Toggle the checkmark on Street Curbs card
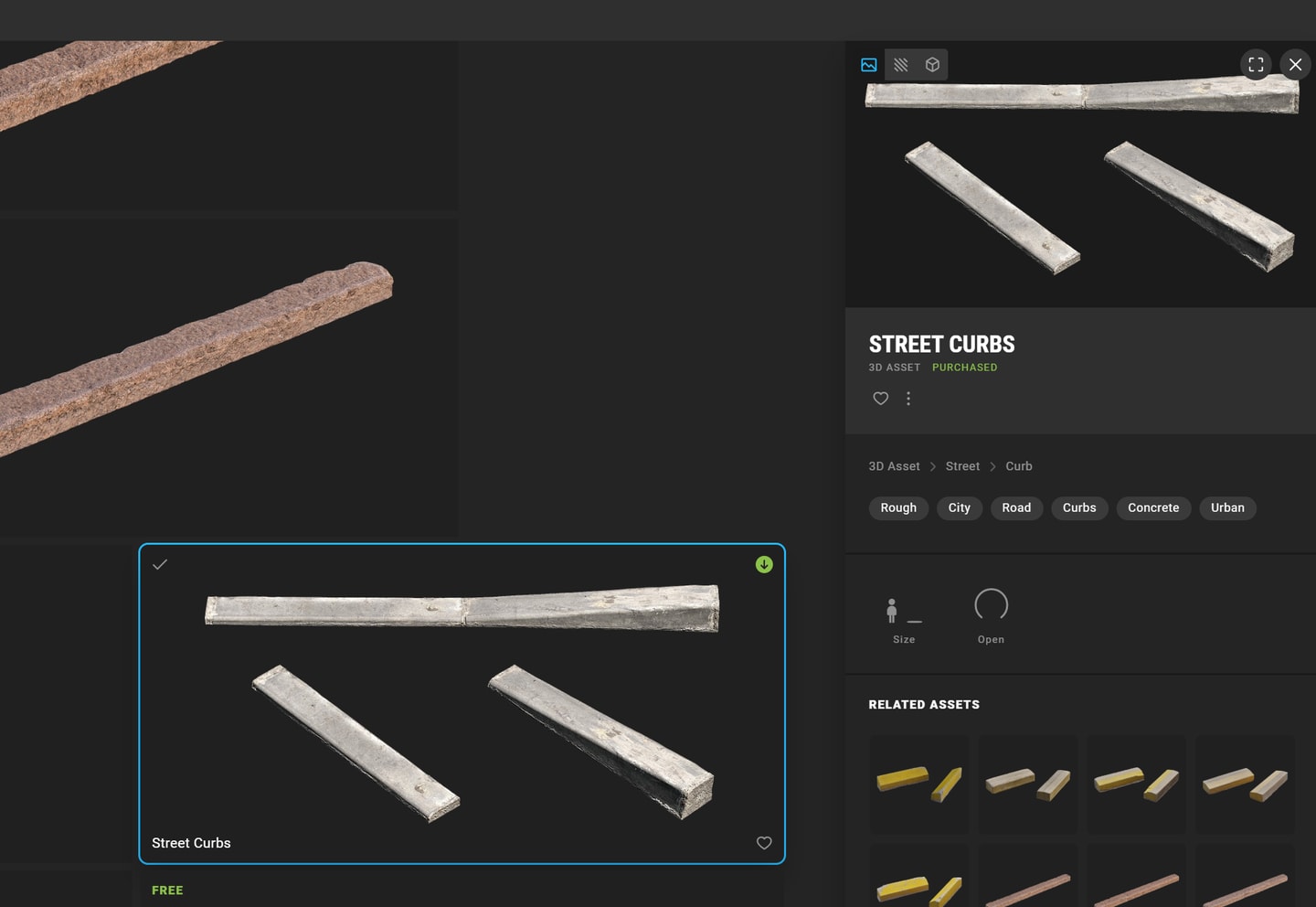The height and width of the screenshot is (907, 1316). [x=160, y=565]
